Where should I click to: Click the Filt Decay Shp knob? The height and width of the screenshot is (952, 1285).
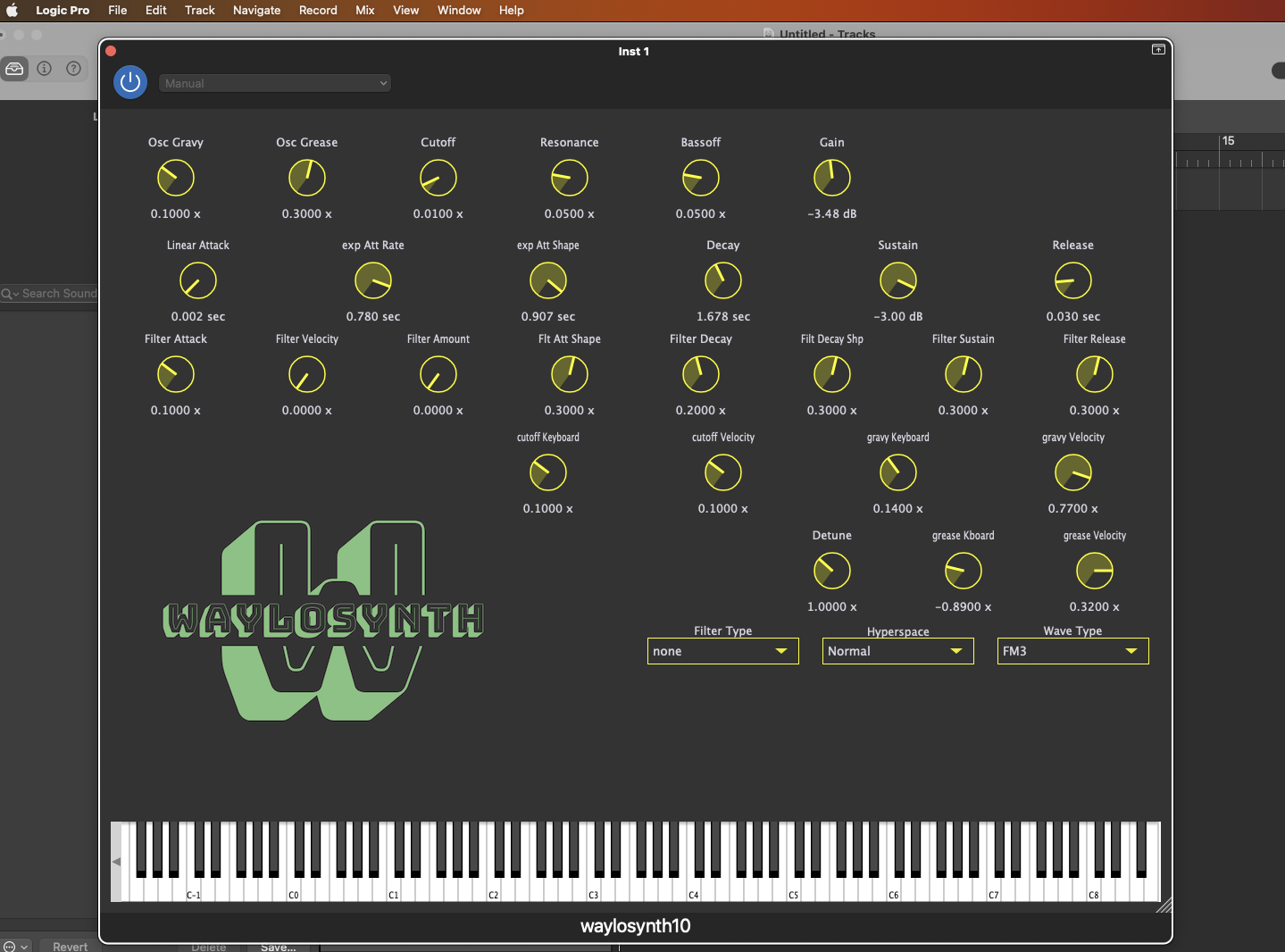(x=832, y=374)
